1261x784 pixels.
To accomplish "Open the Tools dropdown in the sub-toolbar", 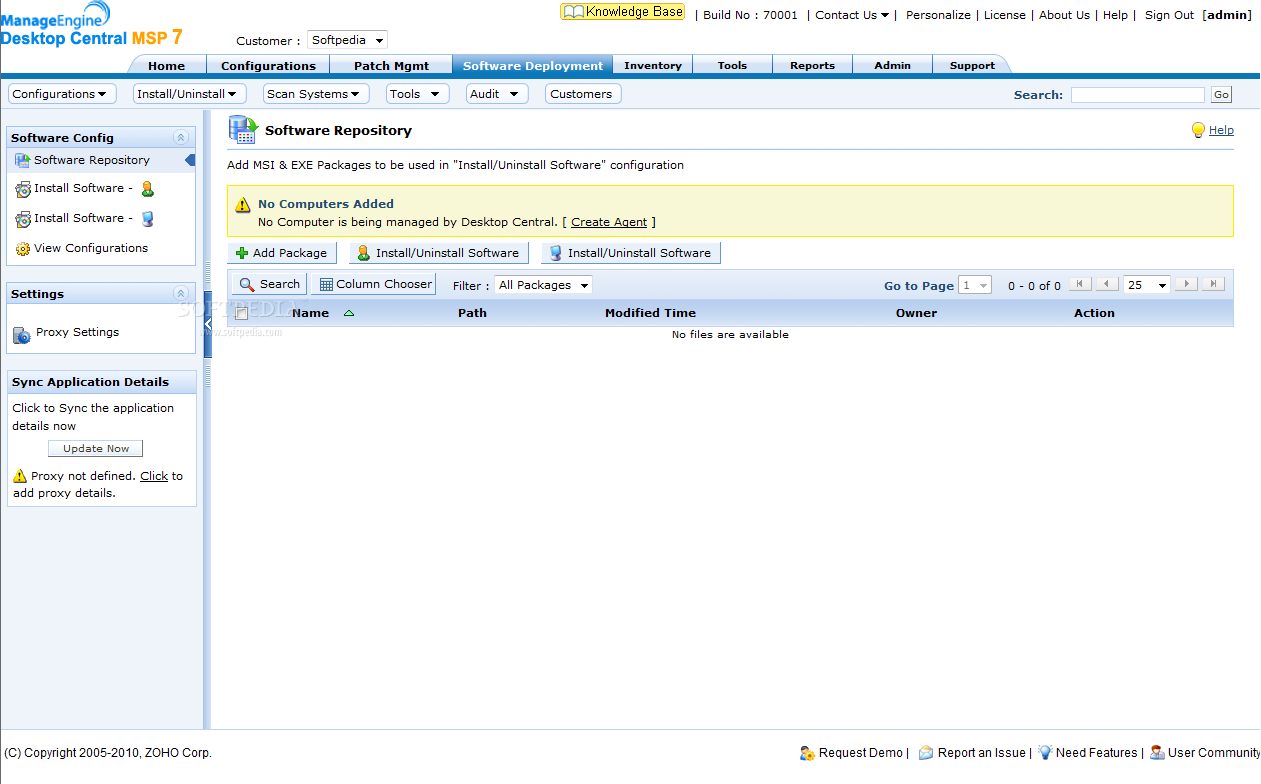I will 418,94.
